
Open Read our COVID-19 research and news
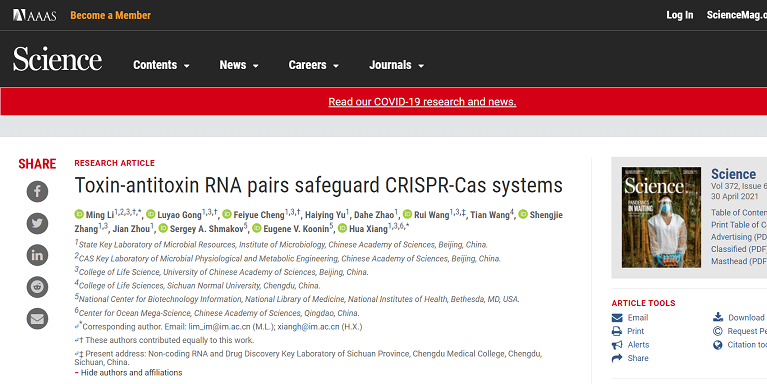422,102
